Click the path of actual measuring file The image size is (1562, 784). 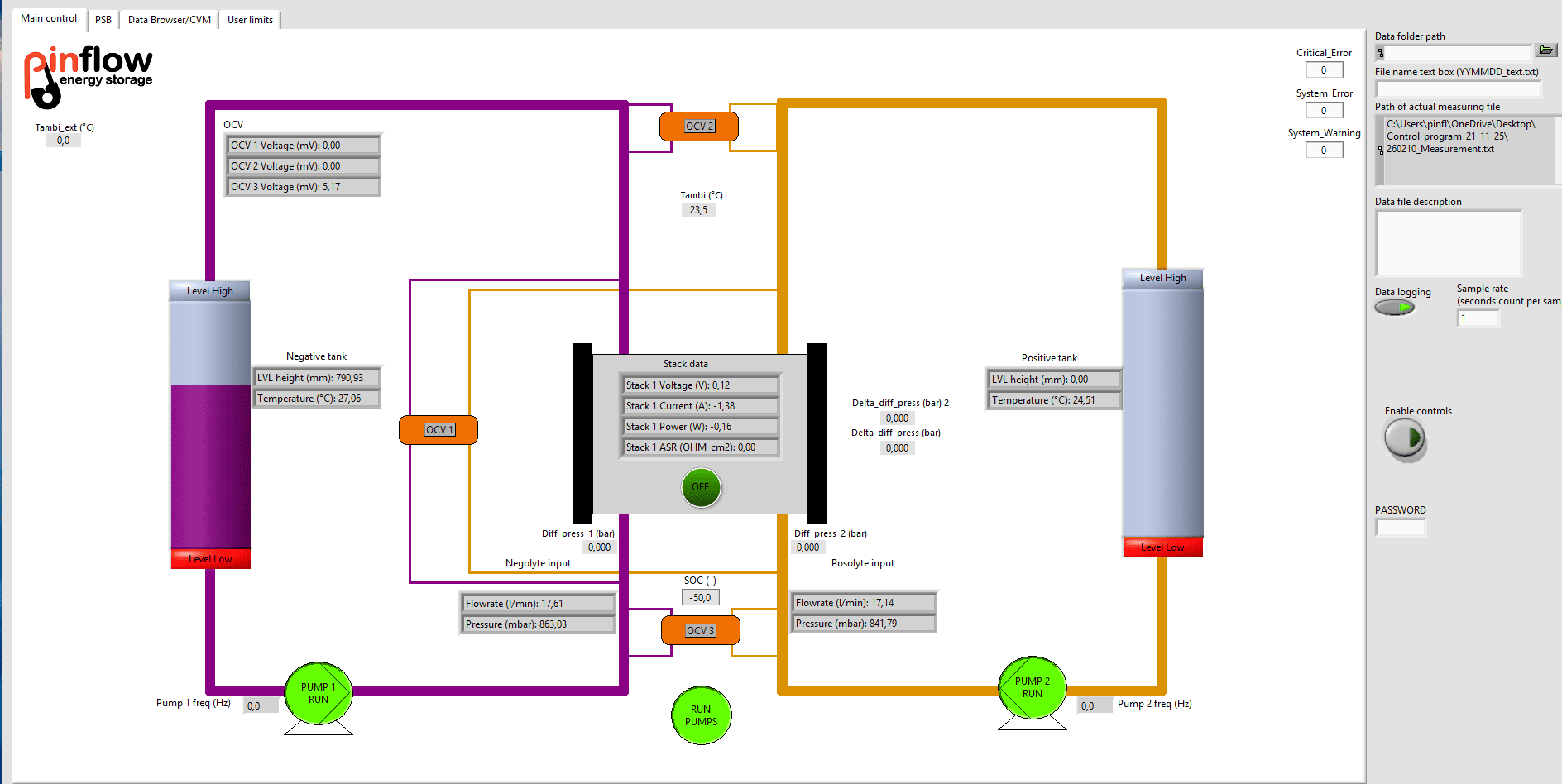(1467, 150)
